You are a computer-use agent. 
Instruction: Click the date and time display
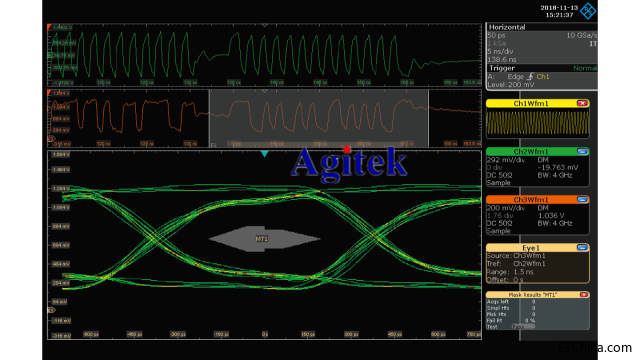point(559,11)
